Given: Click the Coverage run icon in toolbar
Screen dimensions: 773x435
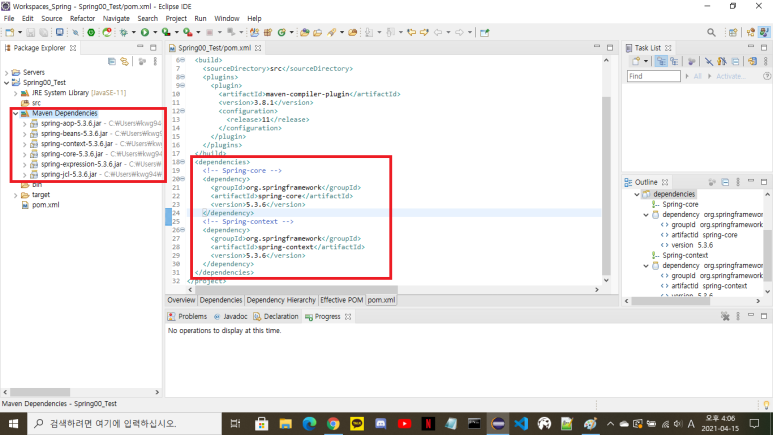Looking at the screenshot, I should (x=166, y=33).
